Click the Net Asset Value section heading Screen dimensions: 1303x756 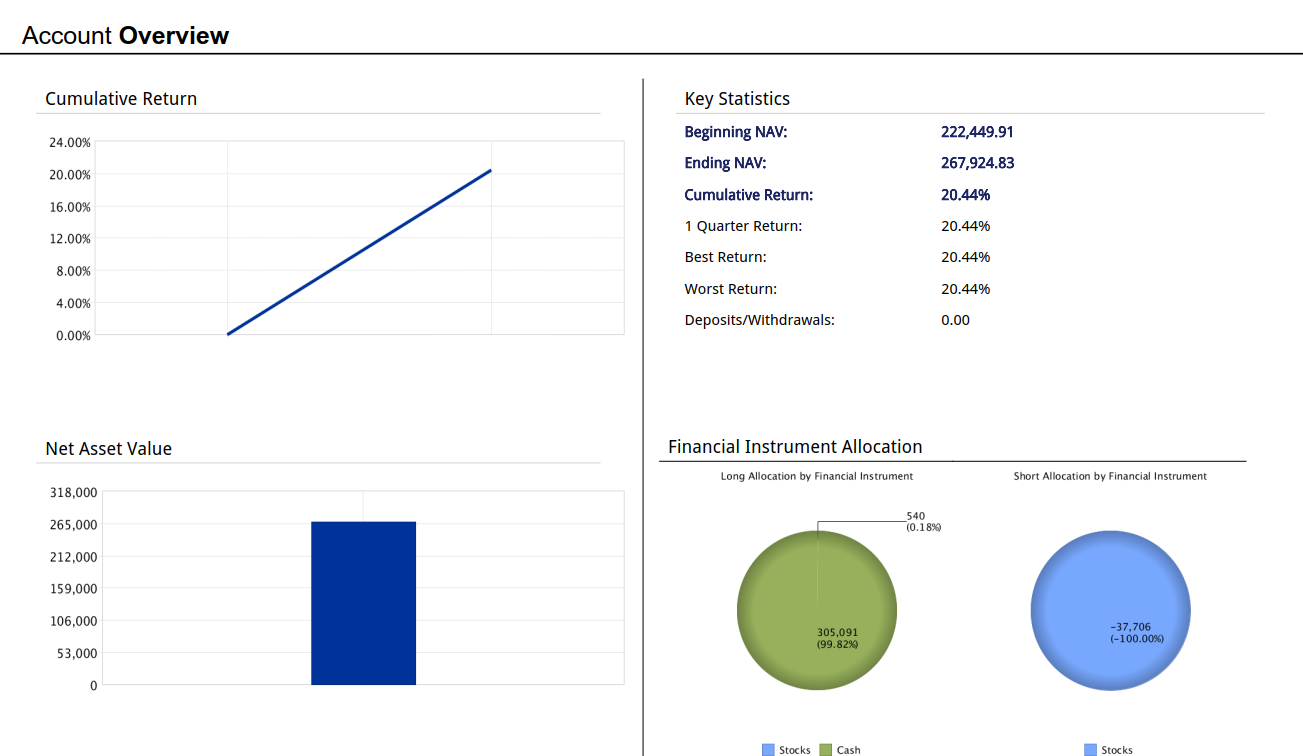tap(108, 449)
